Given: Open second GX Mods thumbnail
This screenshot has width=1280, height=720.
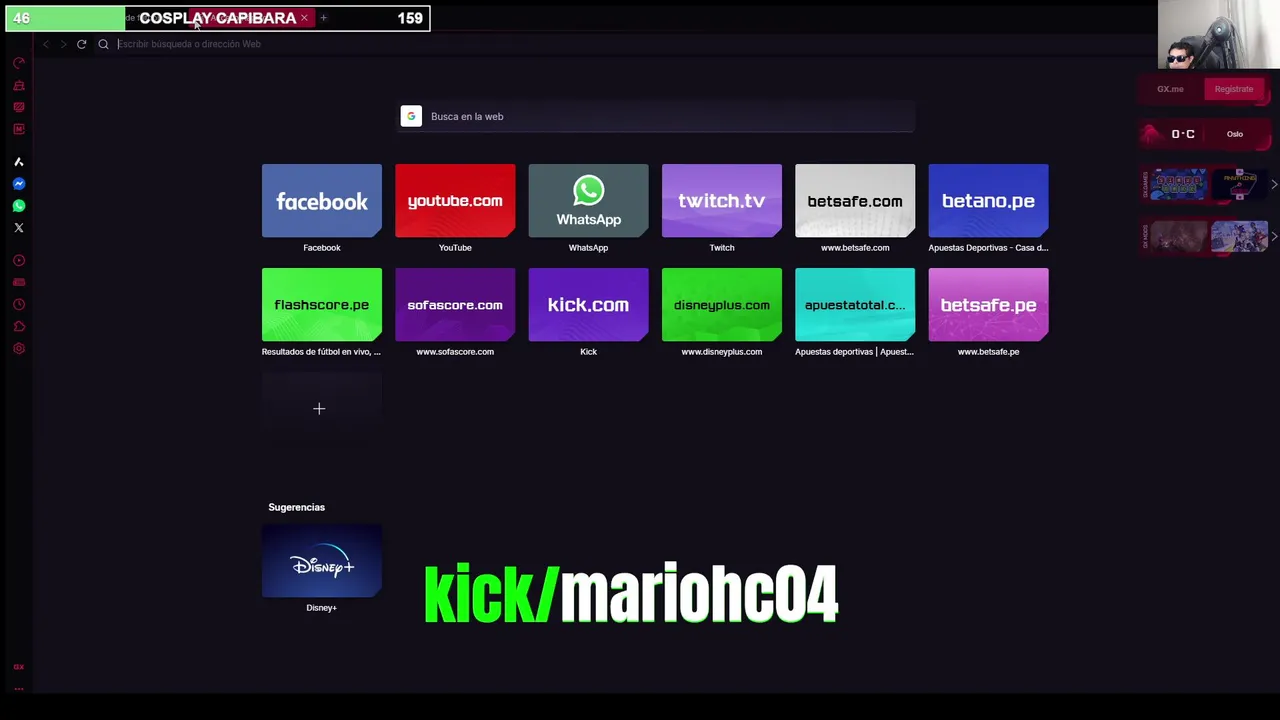Looking at the screenshot, I should point(1239,237).
